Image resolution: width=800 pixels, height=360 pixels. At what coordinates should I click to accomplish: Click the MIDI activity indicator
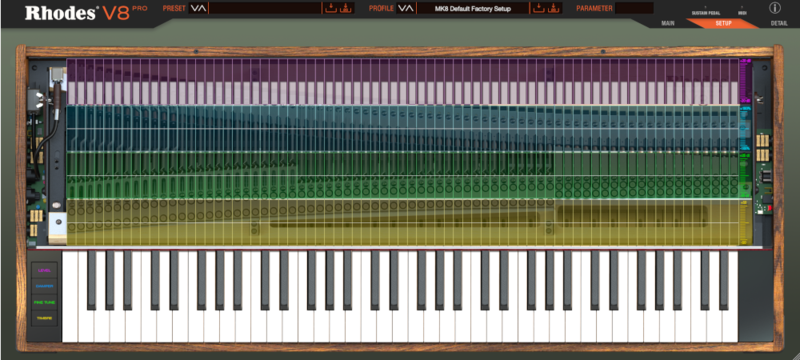(x=742, y=11)
